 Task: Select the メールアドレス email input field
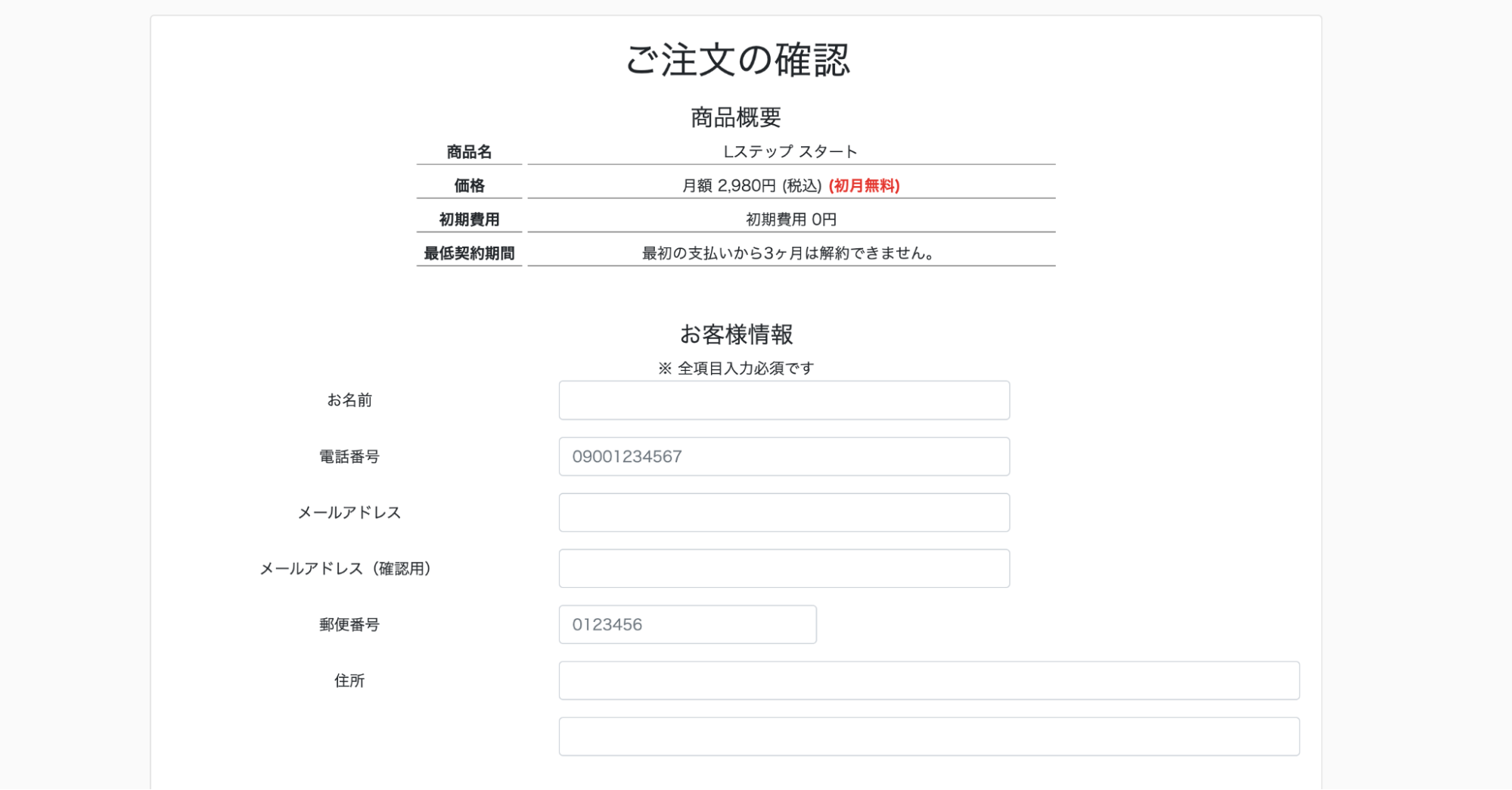click(784, 512)
